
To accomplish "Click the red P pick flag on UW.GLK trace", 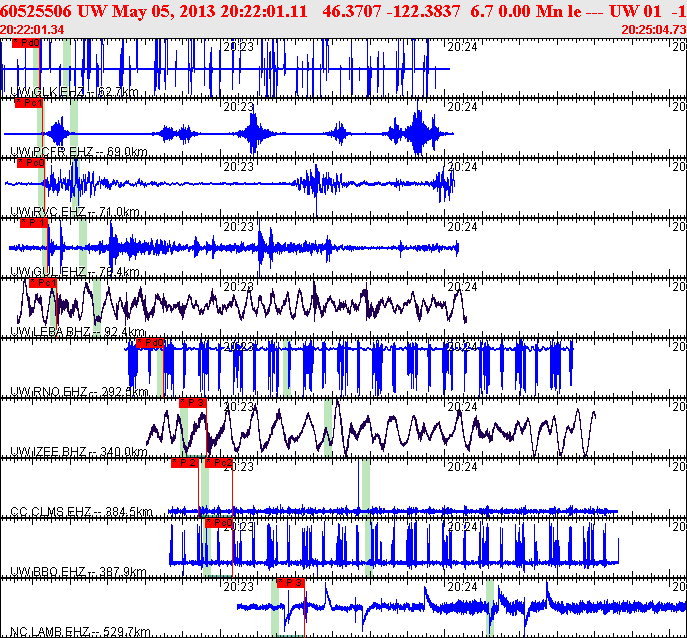I will point(26,44).
